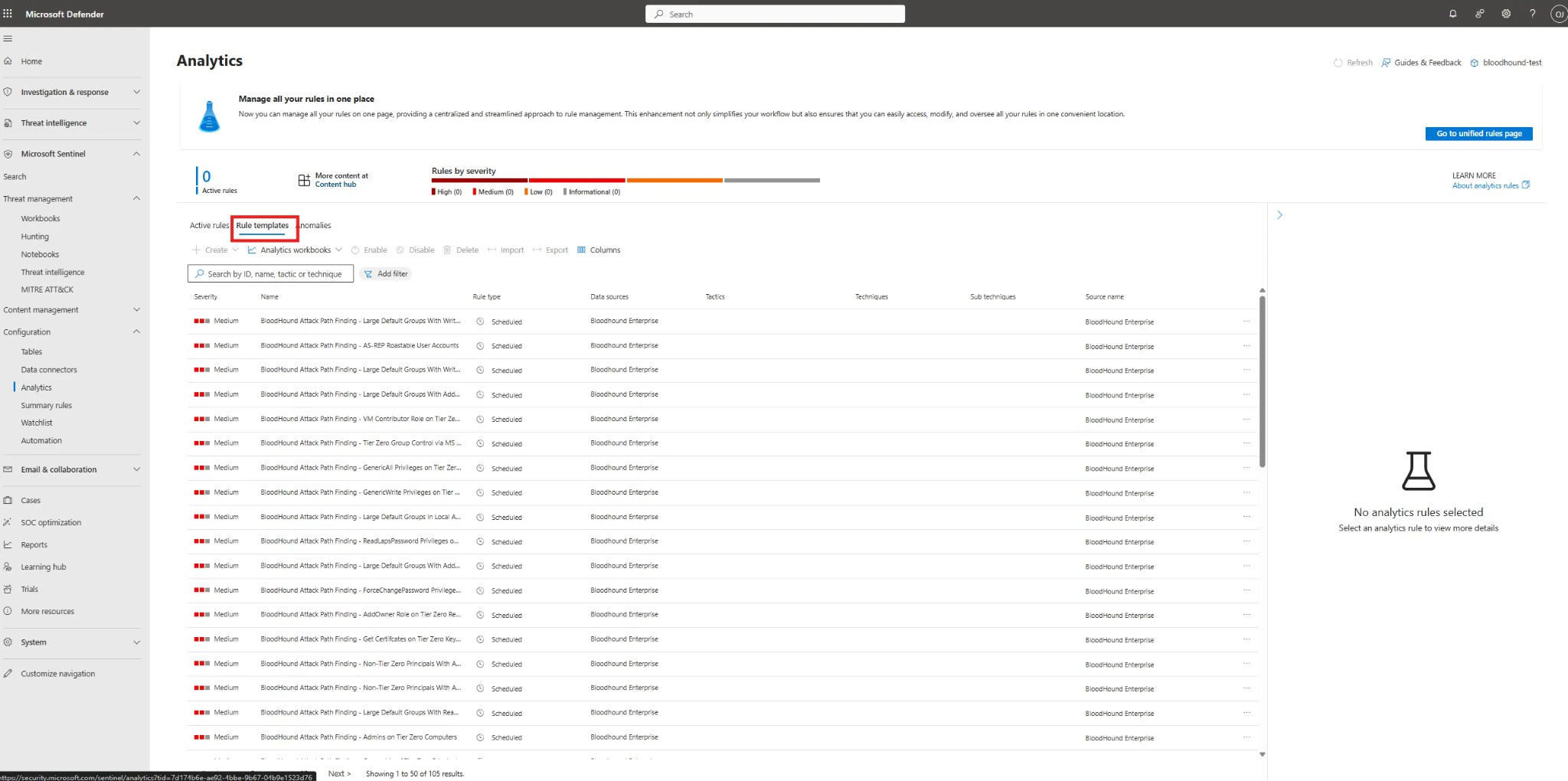
Task: Open the Microsoft 365 app launcher
Action: point(8,13)
